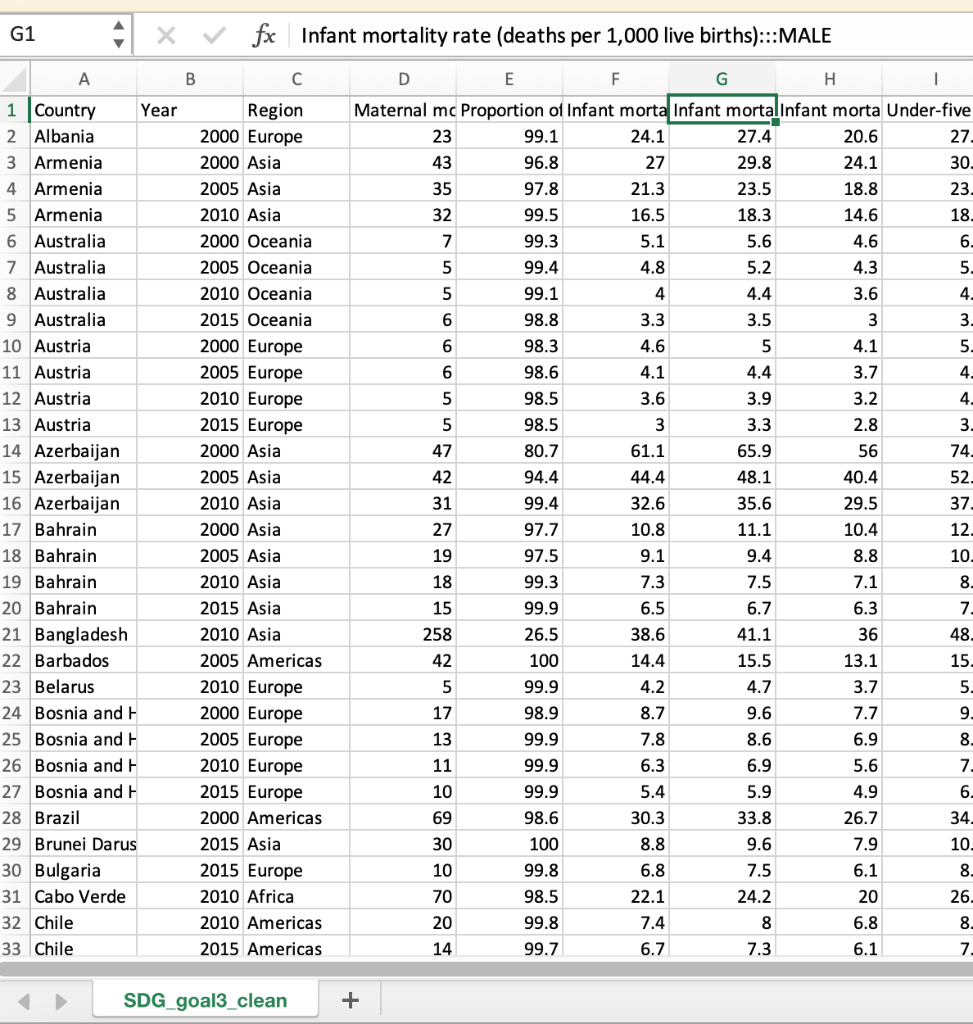Viewport: 973px width, 1024px height.
Task: Select the Year value 2000 for Albania
Action: 188,136
